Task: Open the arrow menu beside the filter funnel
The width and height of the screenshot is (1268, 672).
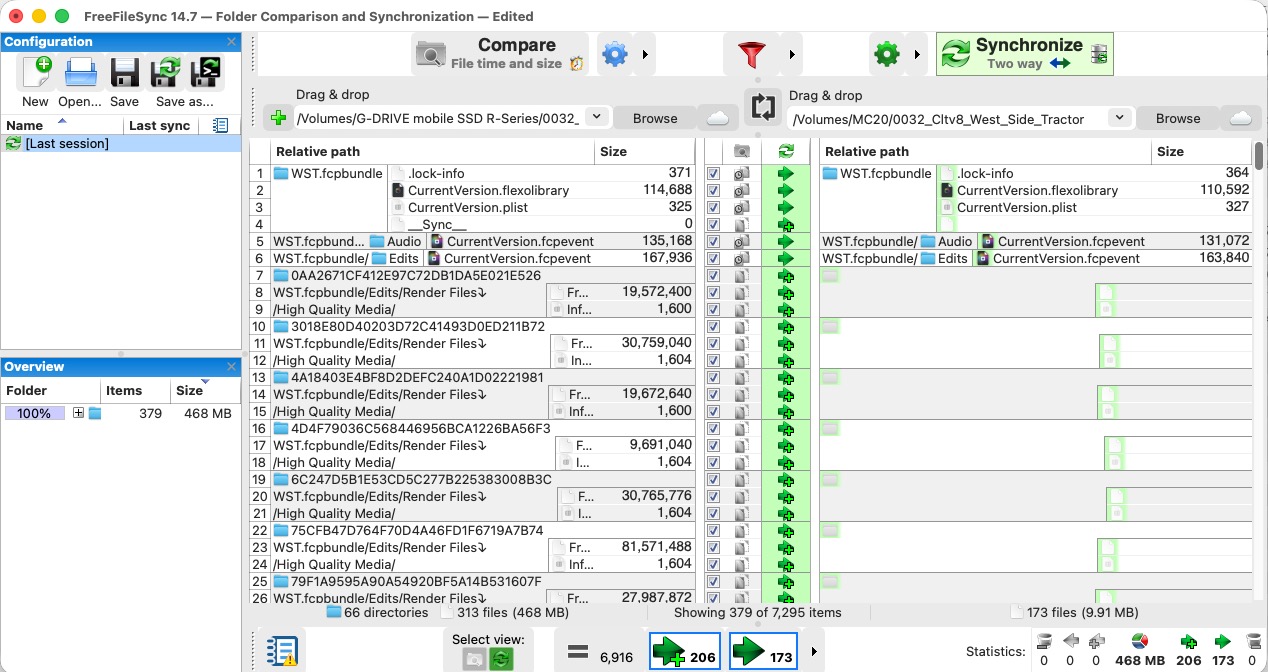Action: (792, 54)
